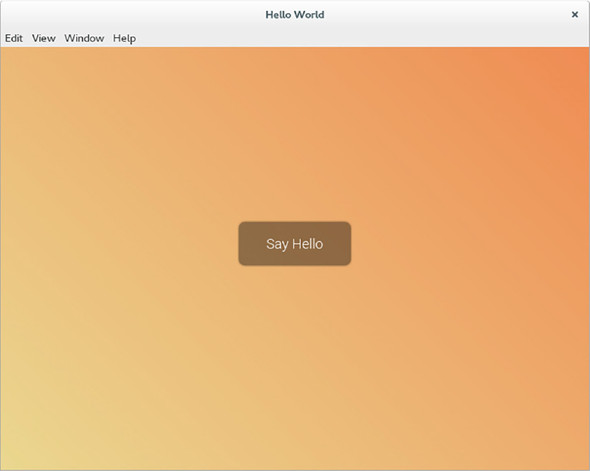Expand the View menu entries
The height and width of the screenshot is (471, 590).
tap(44, 38)
